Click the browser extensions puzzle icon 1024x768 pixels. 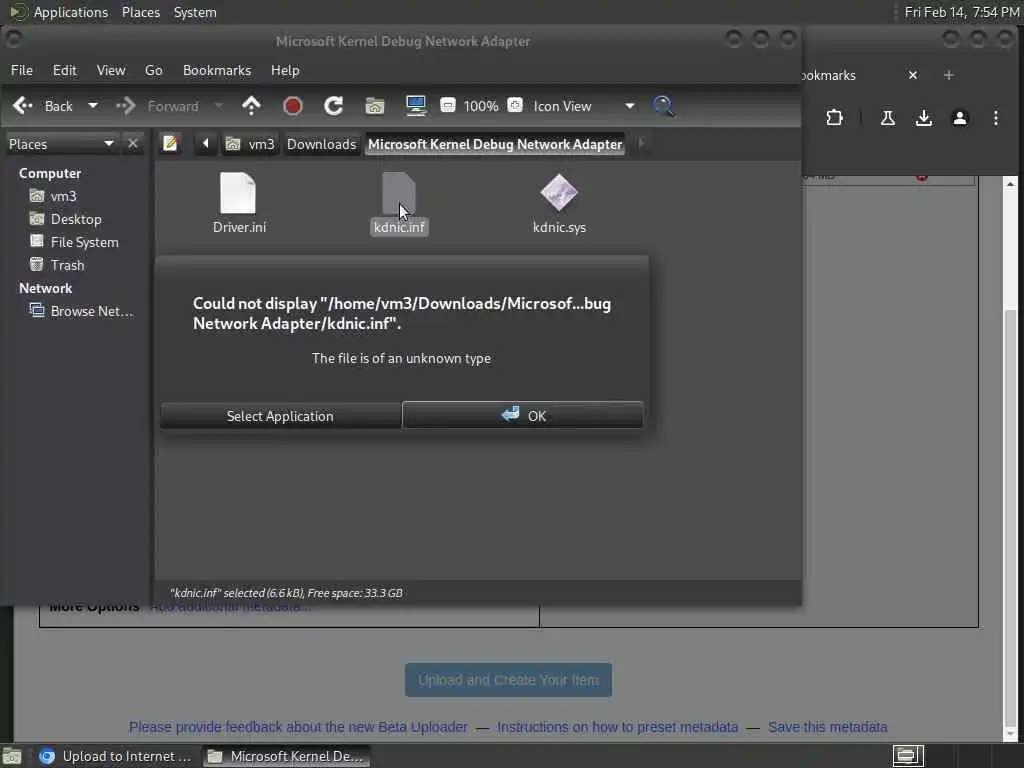[x=834, y=118]
